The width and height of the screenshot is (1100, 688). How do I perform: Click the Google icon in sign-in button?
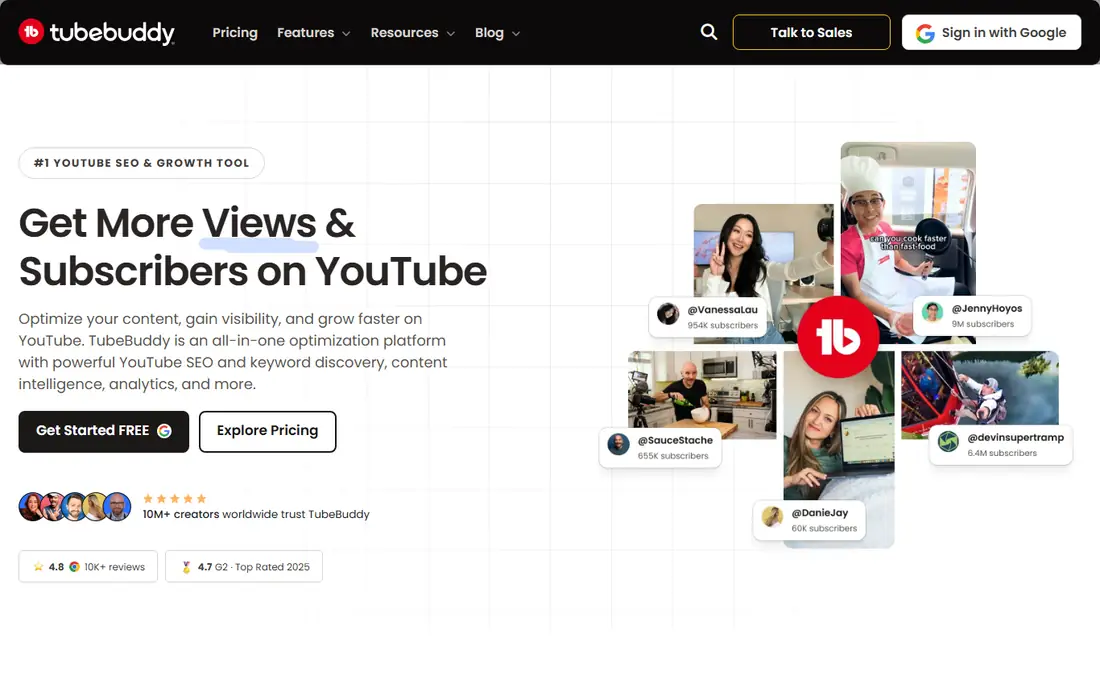coord(925,33)
